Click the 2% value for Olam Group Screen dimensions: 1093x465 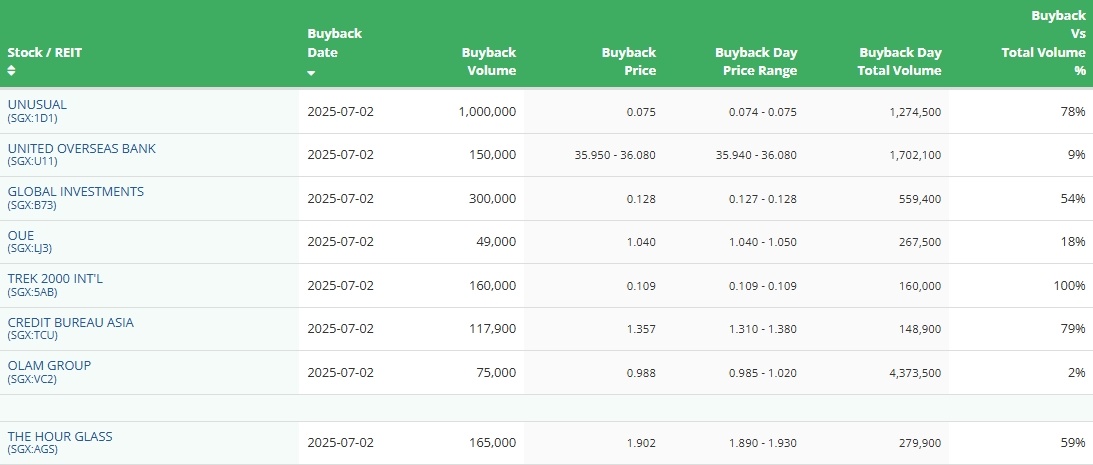coord(1077,373)
